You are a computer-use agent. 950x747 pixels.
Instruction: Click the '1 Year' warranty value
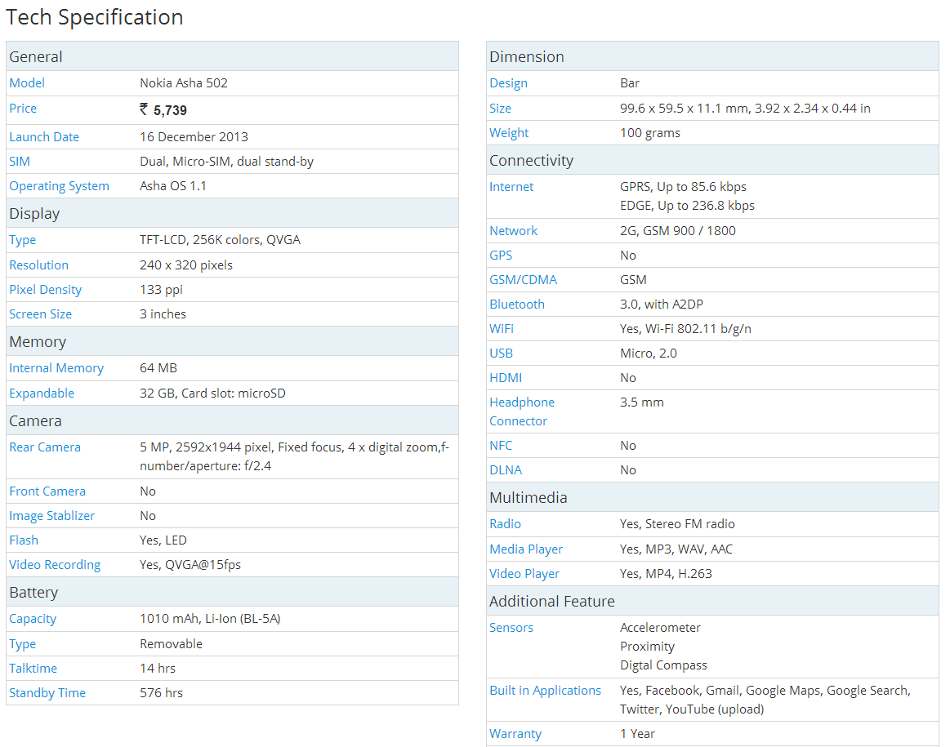(637, 734)
